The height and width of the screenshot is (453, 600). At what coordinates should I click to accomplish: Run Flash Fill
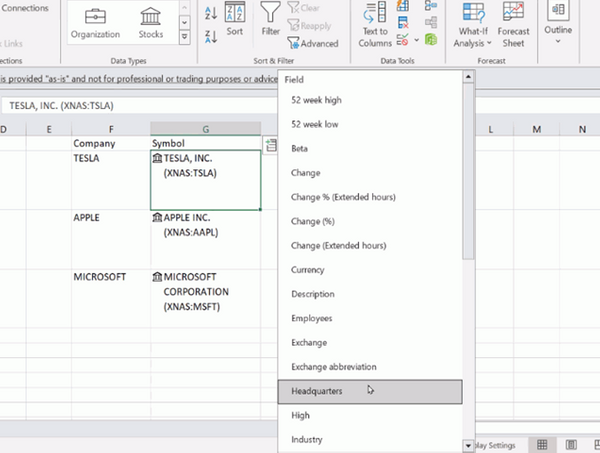403,5
